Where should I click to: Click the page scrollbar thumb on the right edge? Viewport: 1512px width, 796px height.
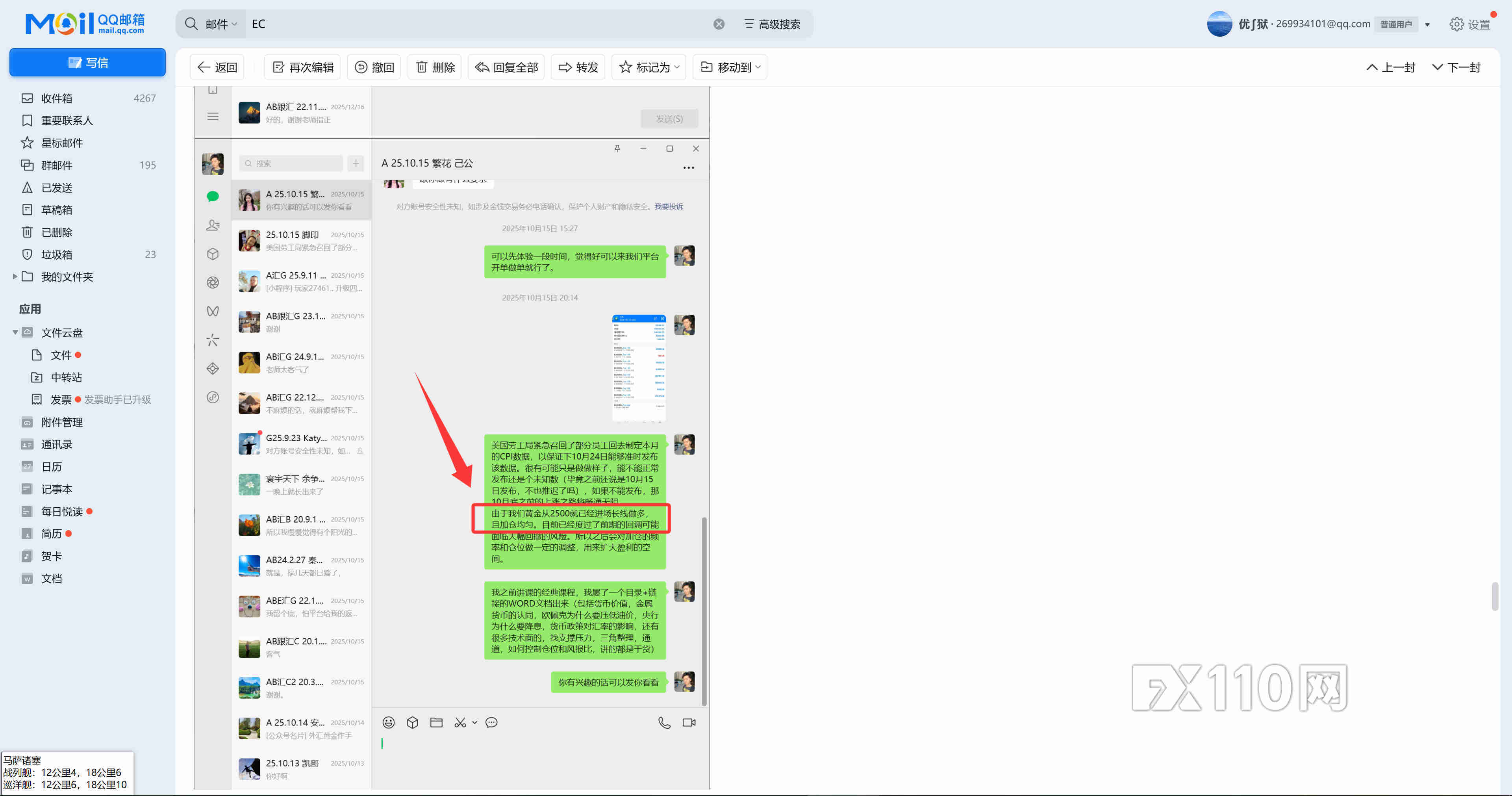pyautogui.click(x=1494, y=596)
